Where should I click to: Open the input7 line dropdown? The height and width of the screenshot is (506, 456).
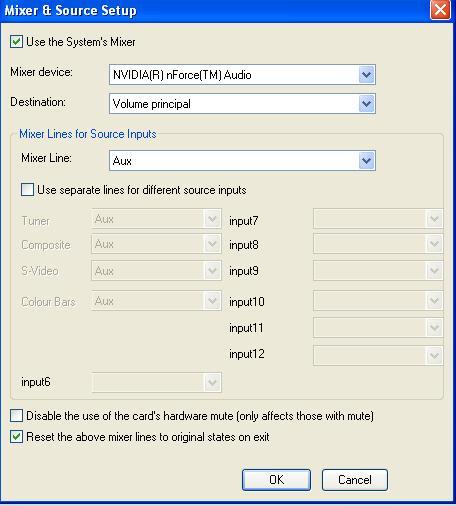coord(378,219)
